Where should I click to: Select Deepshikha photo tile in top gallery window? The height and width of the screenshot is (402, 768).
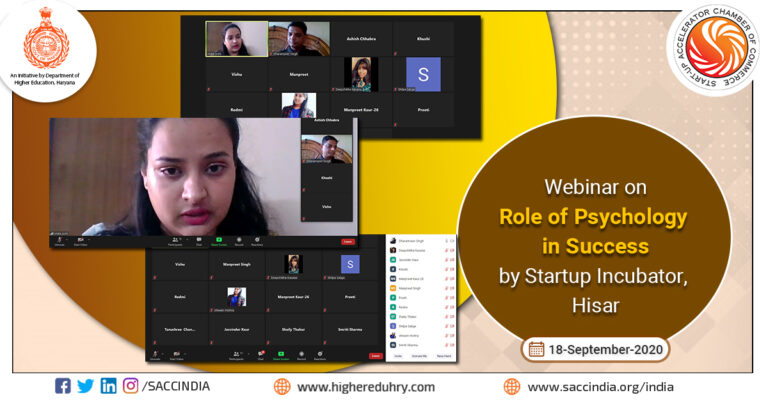tap(361, 74)
